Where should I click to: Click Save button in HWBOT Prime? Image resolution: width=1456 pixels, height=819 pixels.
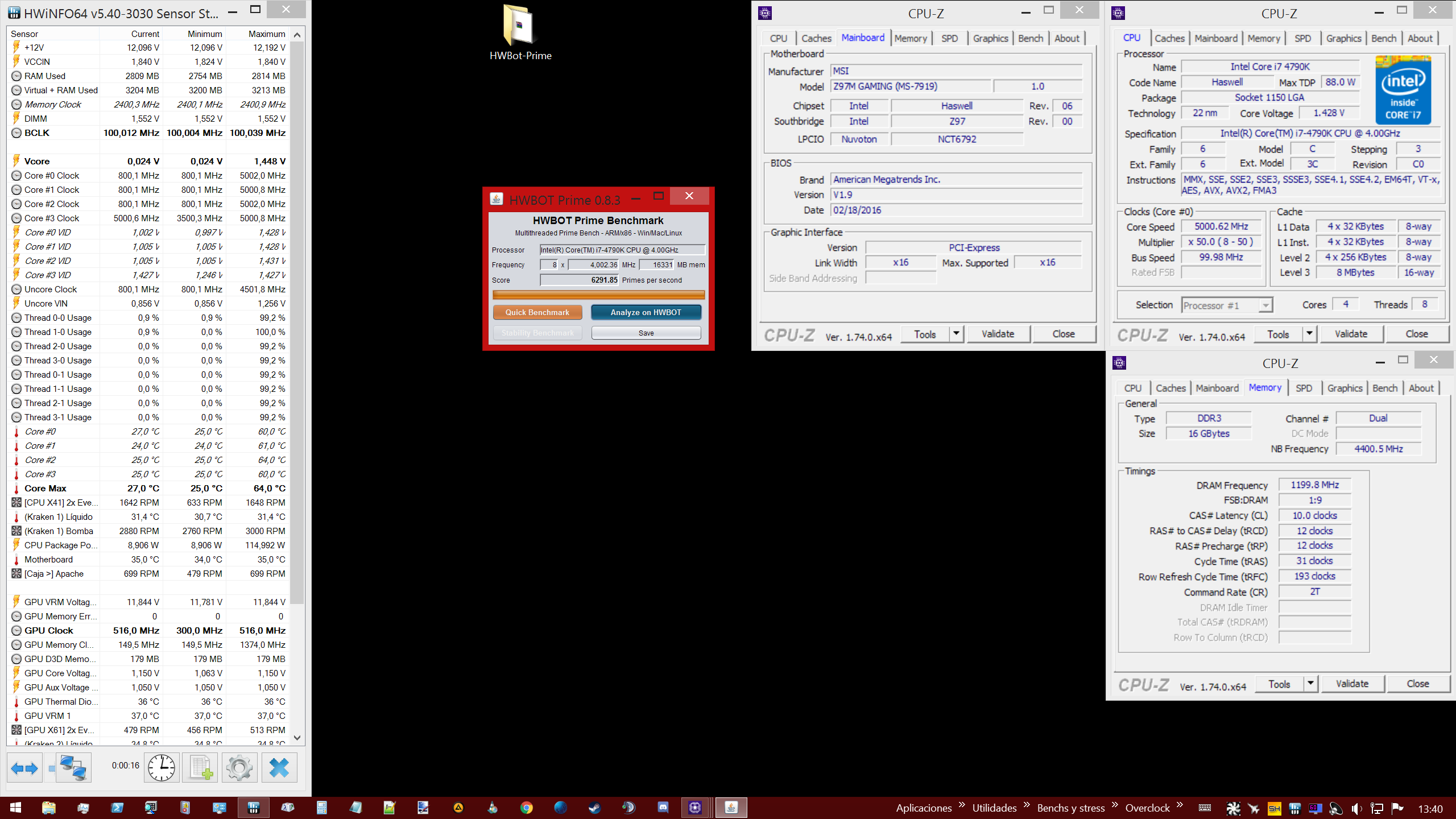point(646,333)
